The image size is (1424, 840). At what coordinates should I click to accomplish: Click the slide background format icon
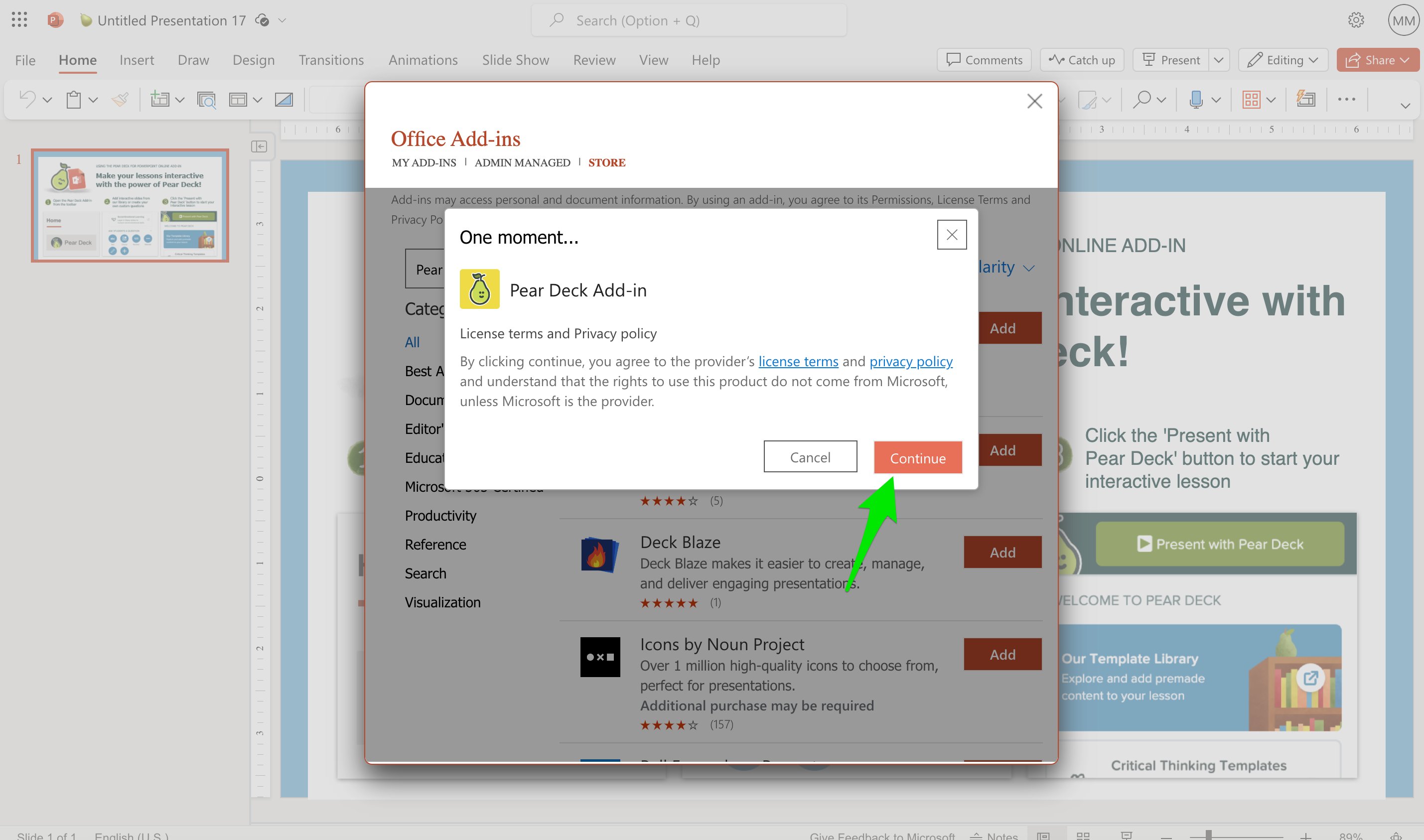click(284, 100)
